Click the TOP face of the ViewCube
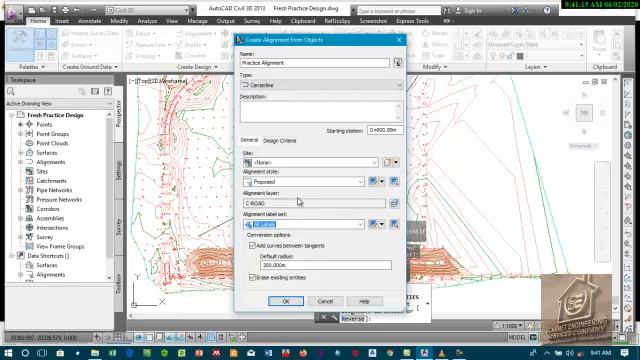Viewport: 640px width, 360px height. pos(584,113)
